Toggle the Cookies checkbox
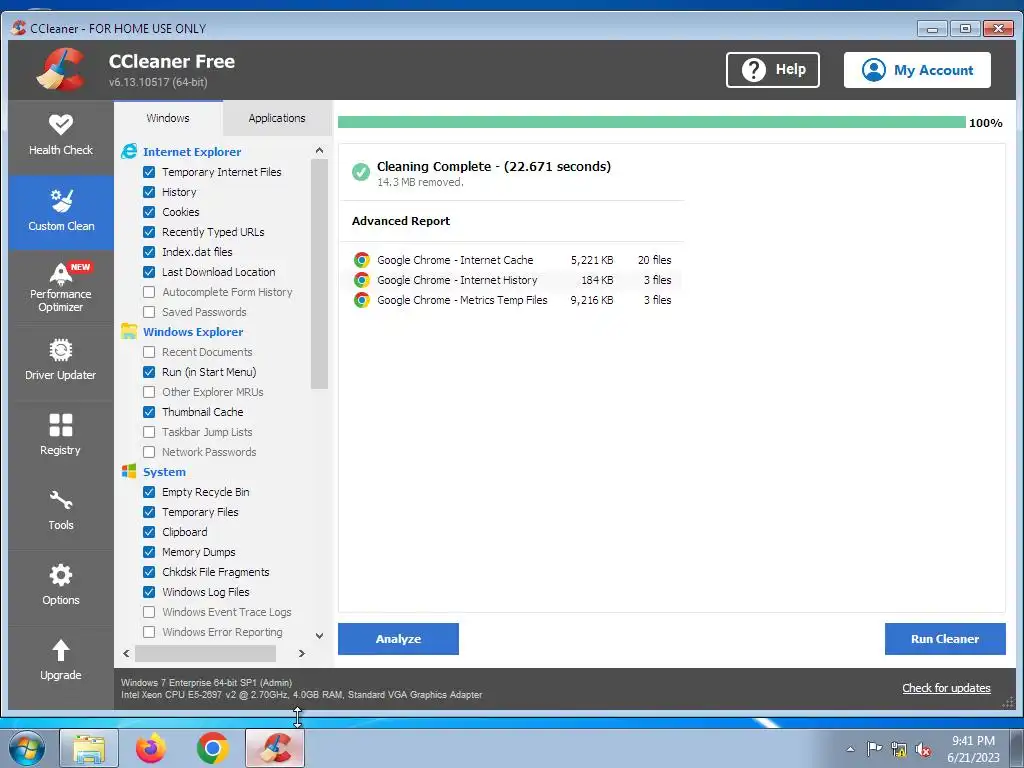The height and width of the screenshot is (768, 1024). [149, 212]
